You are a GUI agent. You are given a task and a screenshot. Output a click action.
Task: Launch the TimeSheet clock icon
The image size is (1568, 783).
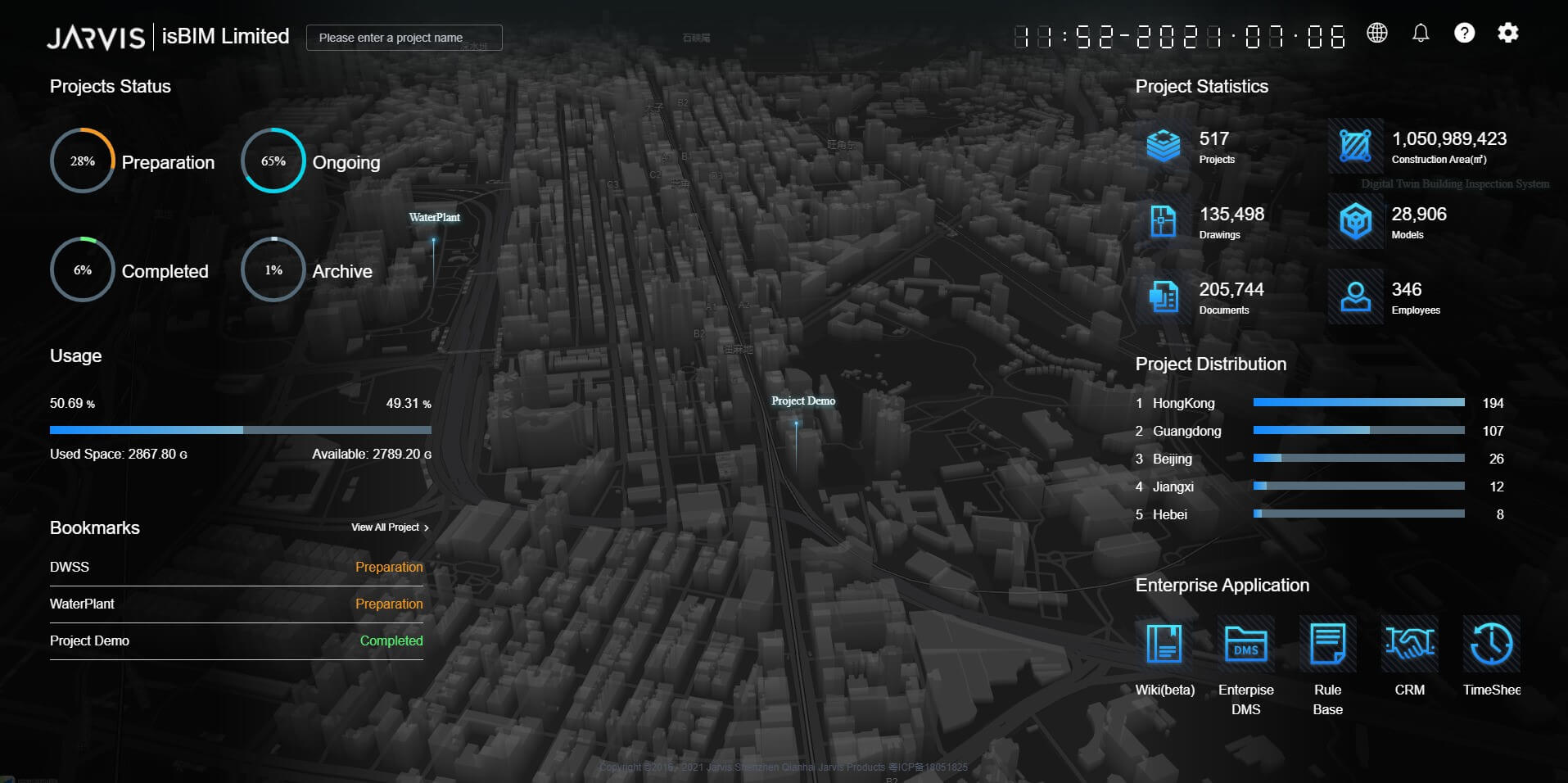[1491, 644]
